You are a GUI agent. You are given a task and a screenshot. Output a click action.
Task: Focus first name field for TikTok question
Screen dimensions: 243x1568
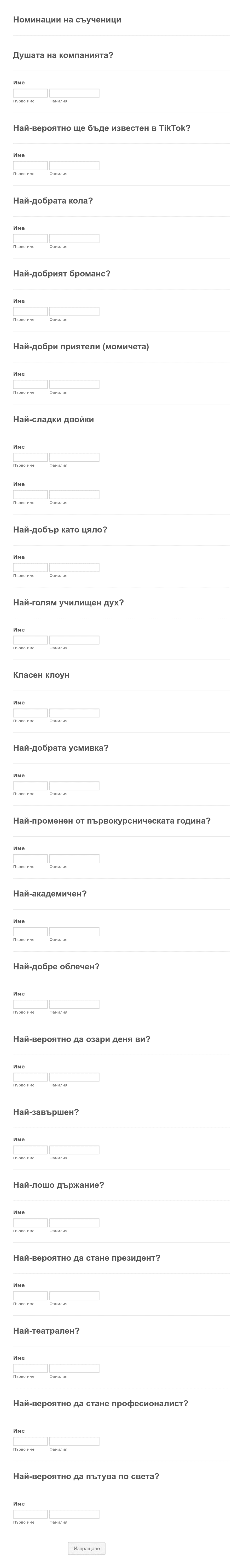coord(31,166)
